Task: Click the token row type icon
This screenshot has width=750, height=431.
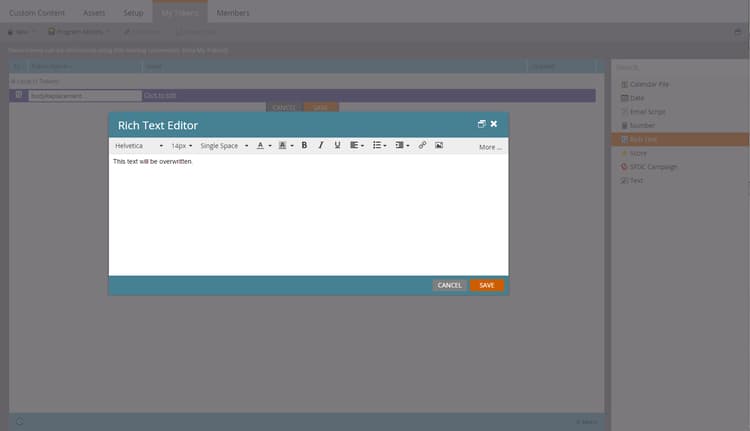Action: click(19, 95)
